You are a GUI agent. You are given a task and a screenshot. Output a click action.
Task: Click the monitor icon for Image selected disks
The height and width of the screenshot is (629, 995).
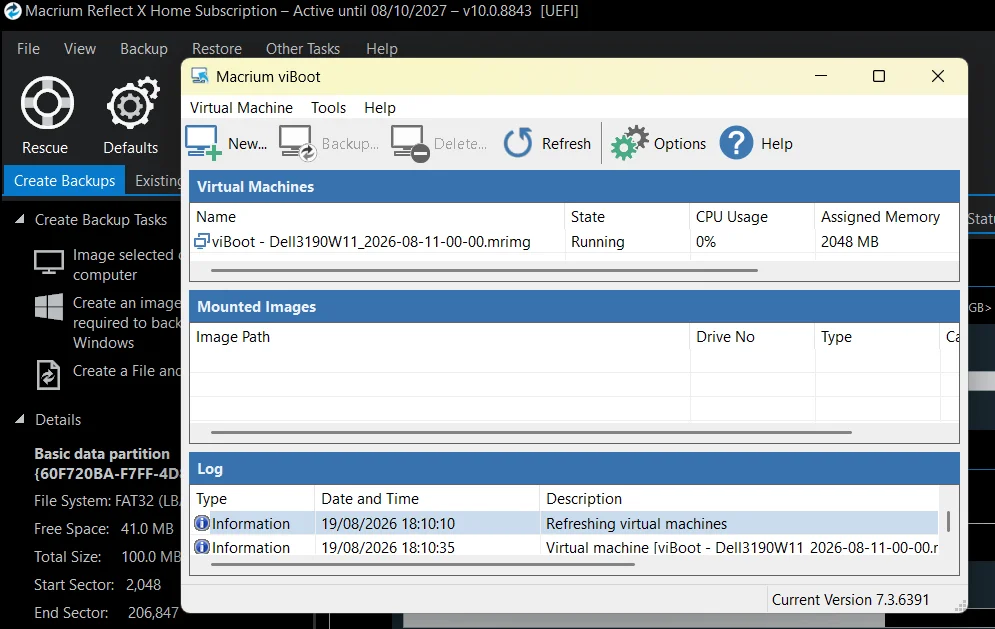(x=49, y=262)
